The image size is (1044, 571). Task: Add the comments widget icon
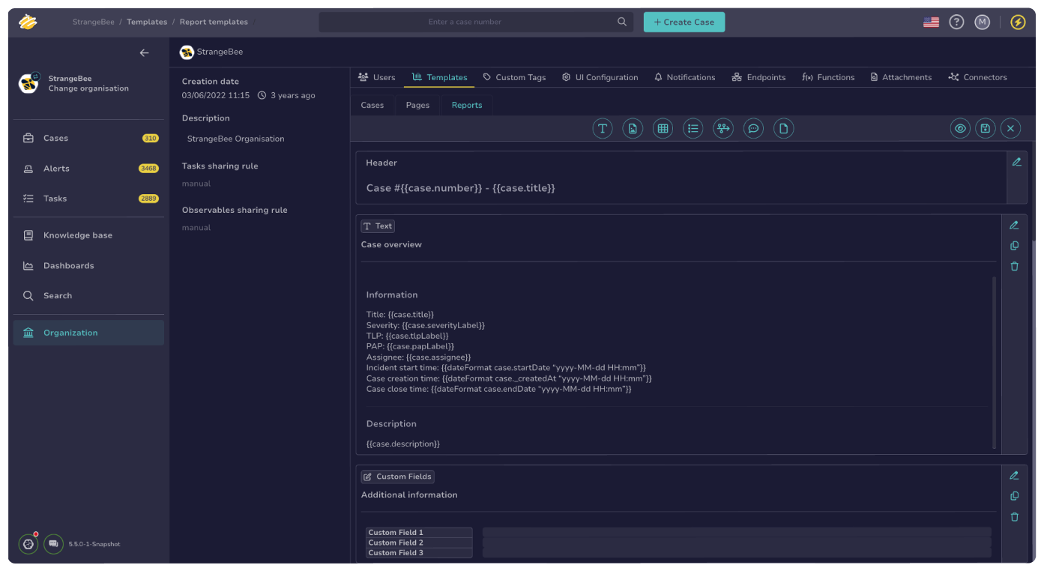click(754, 128)
